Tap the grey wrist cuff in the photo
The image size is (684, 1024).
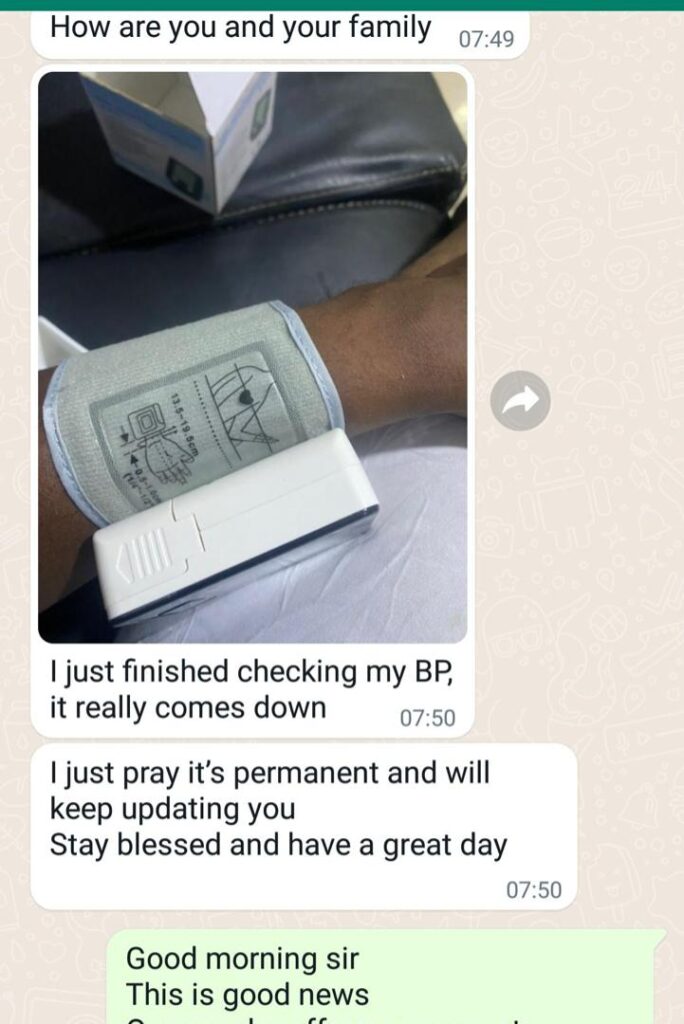[x=189, y=405]
